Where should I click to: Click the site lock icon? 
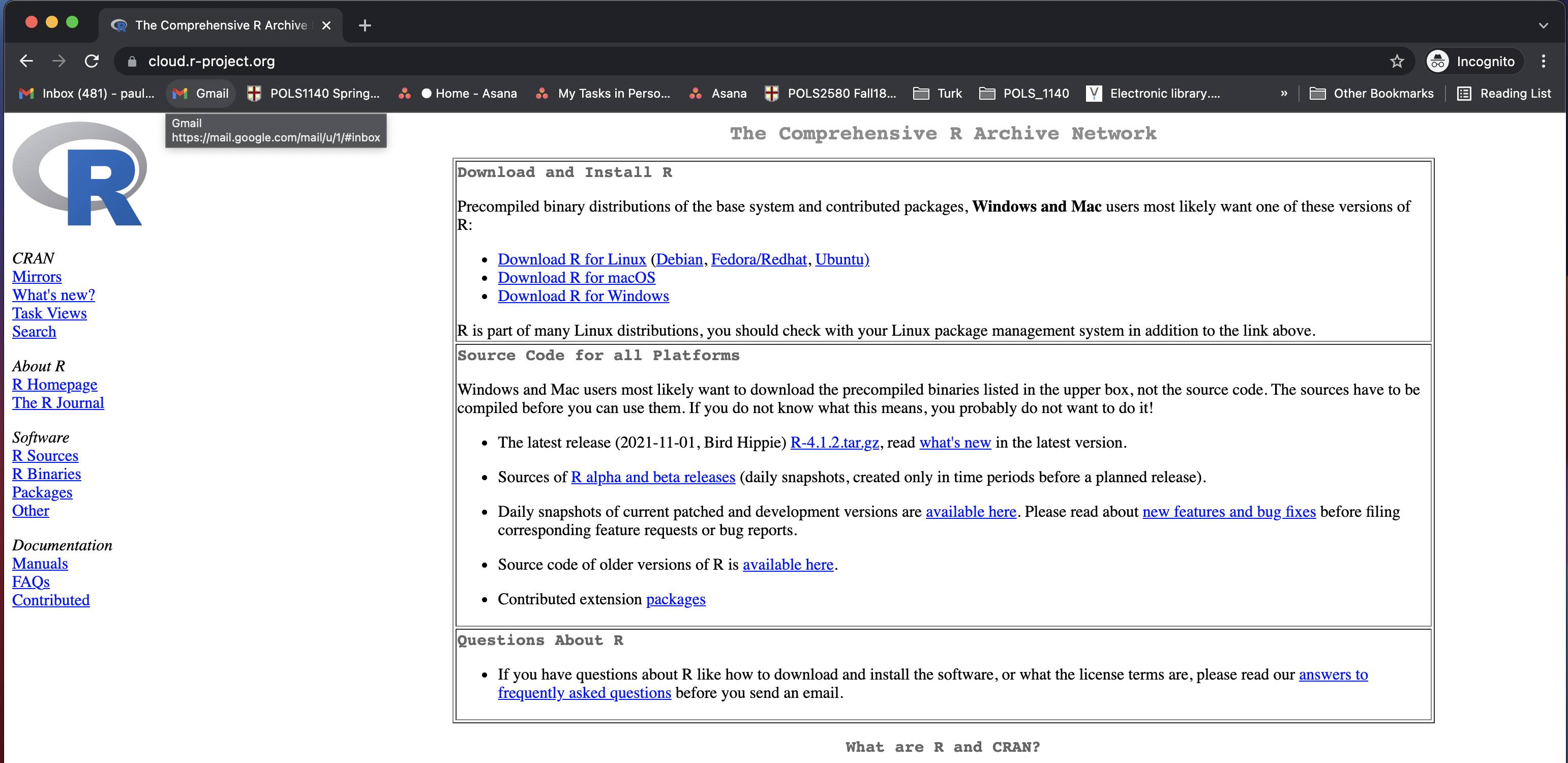point(132,61)
